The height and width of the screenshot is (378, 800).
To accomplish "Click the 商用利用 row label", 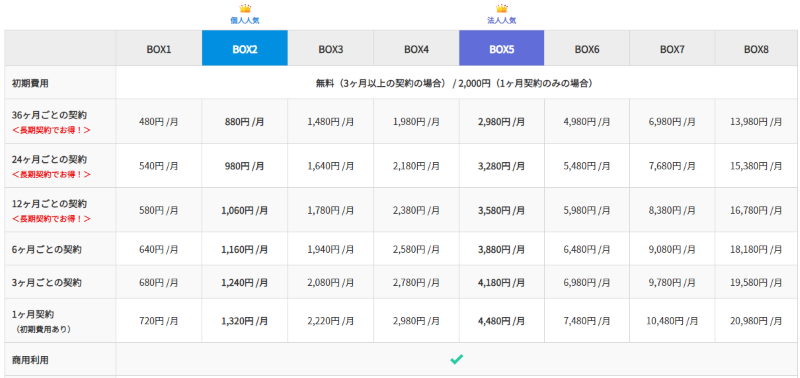I will coord(30,360).
